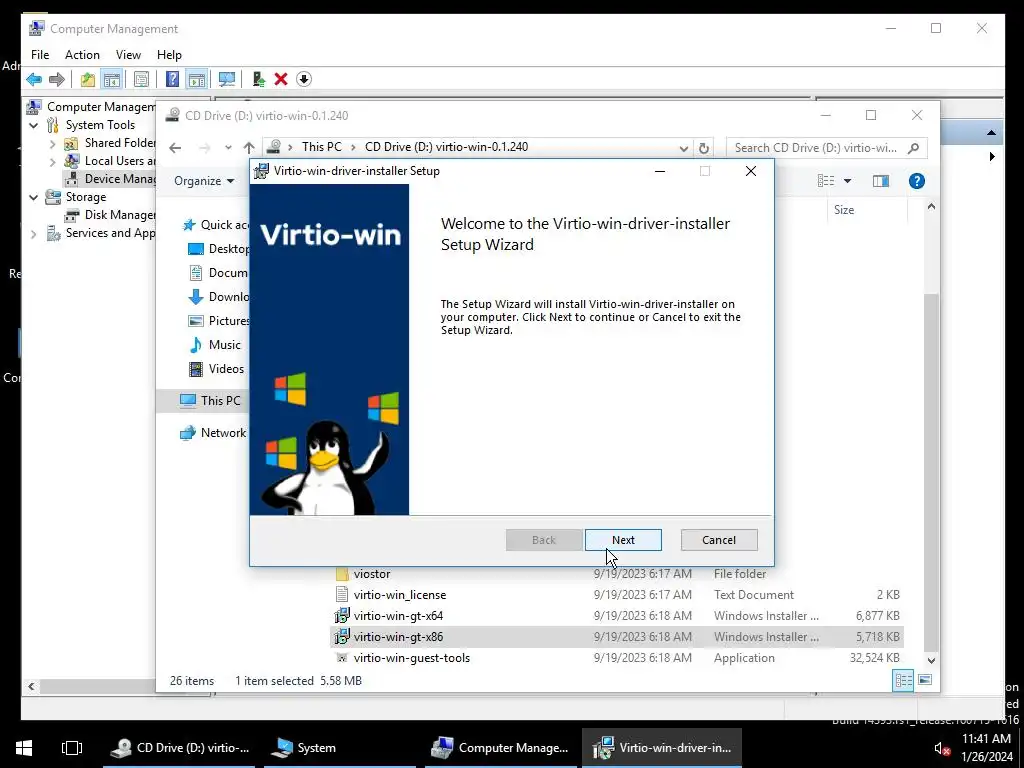
Task: Switch to details view icon in Explorer status bar
Action: click(903, 680)
